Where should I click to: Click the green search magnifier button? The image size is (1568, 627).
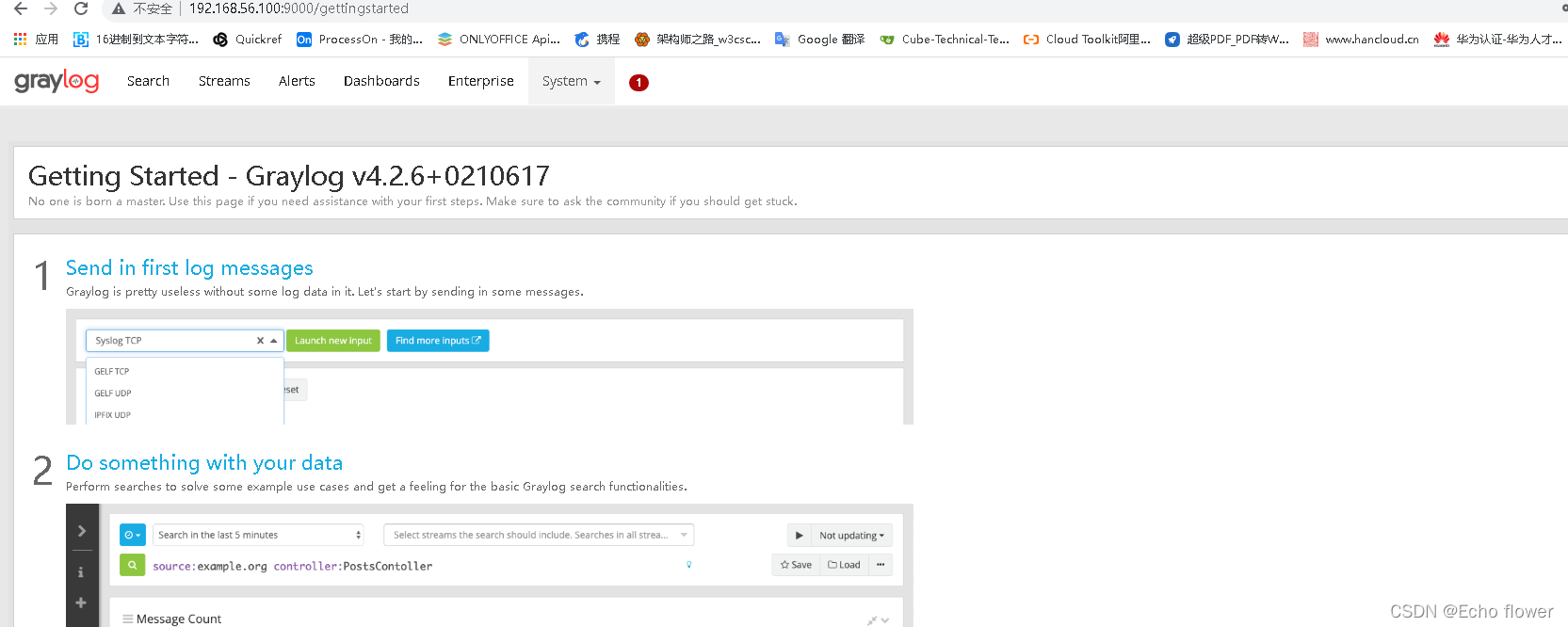point(133,565)
